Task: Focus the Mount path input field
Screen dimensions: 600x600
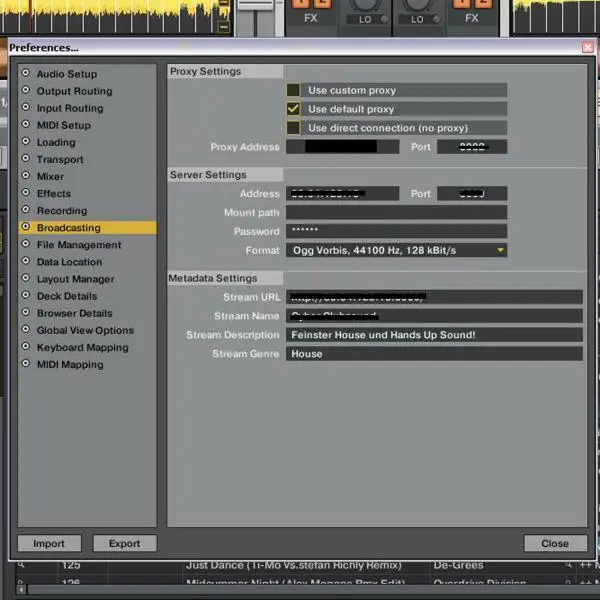Action: coord(396,213)
